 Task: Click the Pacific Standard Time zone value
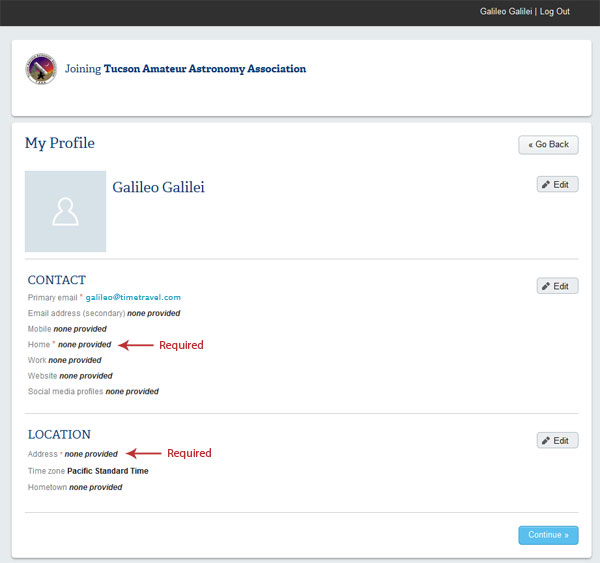click(x=108, y=471)
